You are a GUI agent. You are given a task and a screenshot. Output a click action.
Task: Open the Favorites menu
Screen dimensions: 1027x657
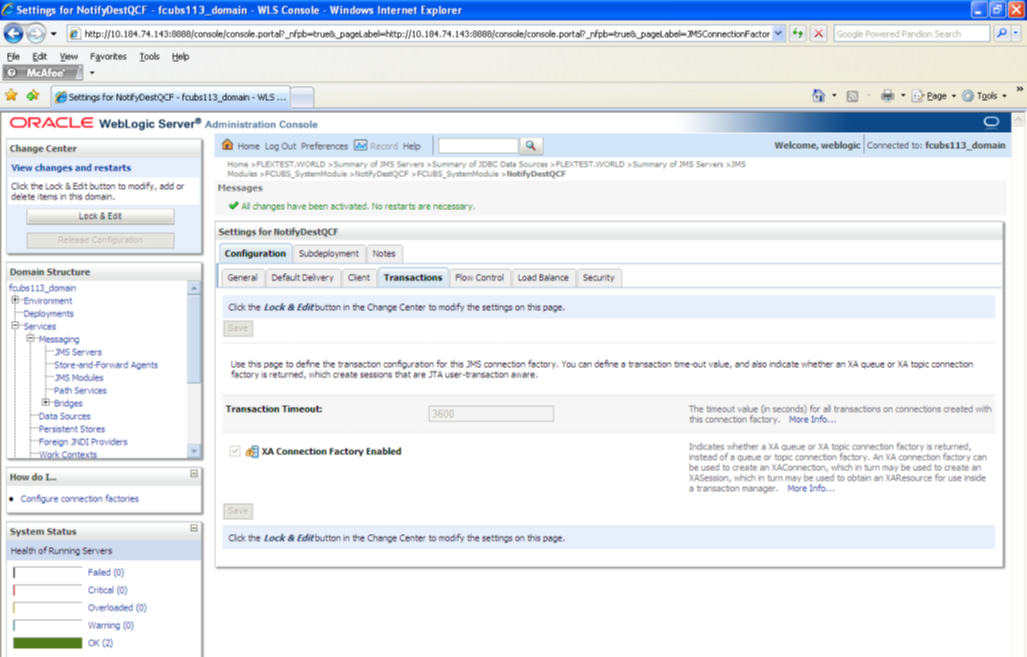(108, 56)
